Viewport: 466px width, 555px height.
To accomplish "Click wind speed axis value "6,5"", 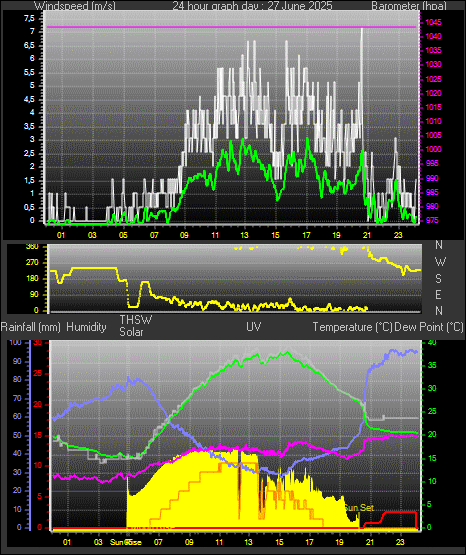I will pyautogui.click(x=29, y=46).
